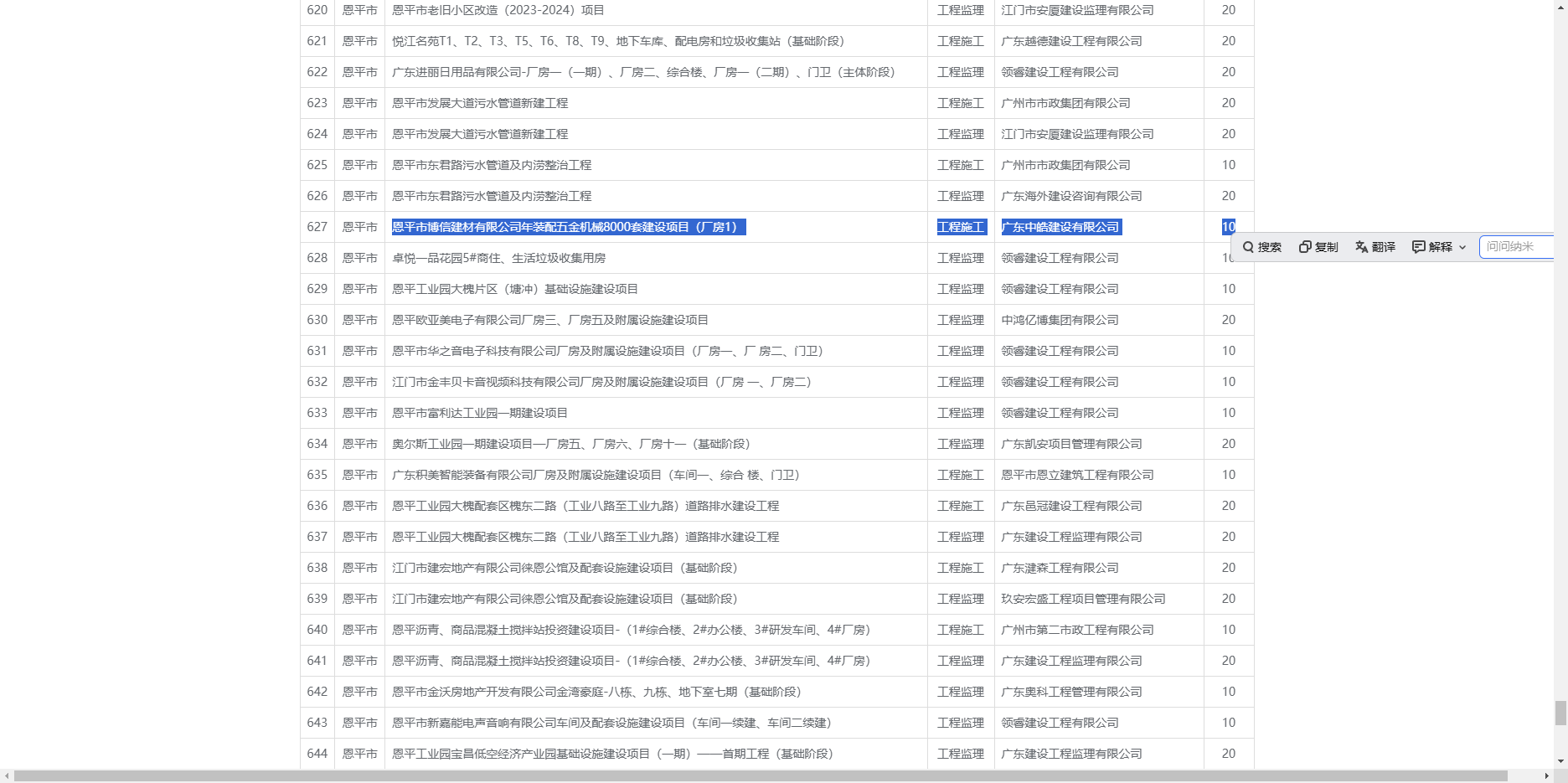The image size is (1568, 783).
Task: Click the 恩平市恩立建筑工程有限公司 cell
Action: coord(1077,475)
